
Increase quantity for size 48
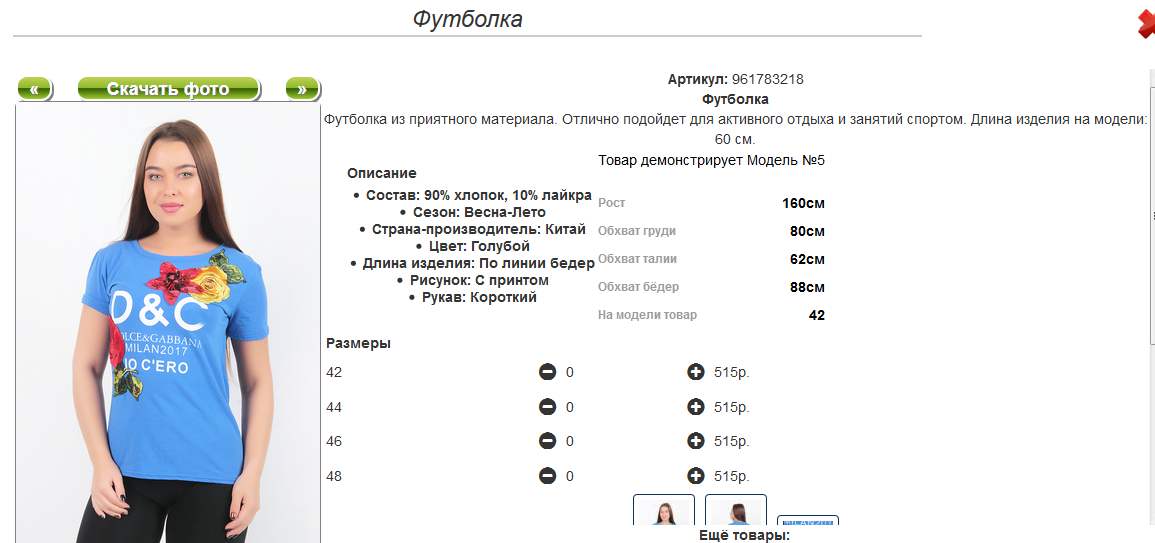[x=695, y=476]
